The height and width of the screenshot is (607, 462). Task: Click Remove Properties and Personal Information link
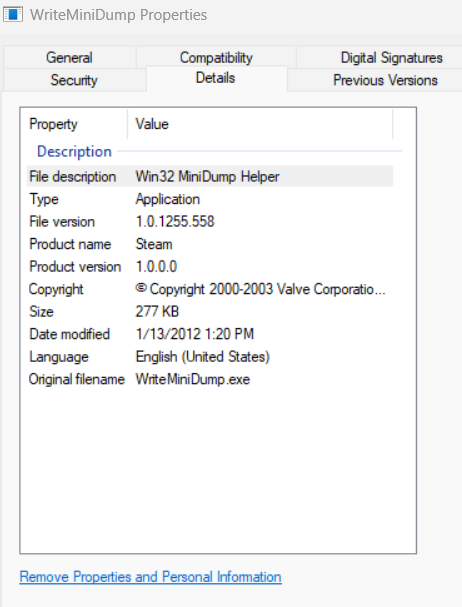click(x=150, y=577)
